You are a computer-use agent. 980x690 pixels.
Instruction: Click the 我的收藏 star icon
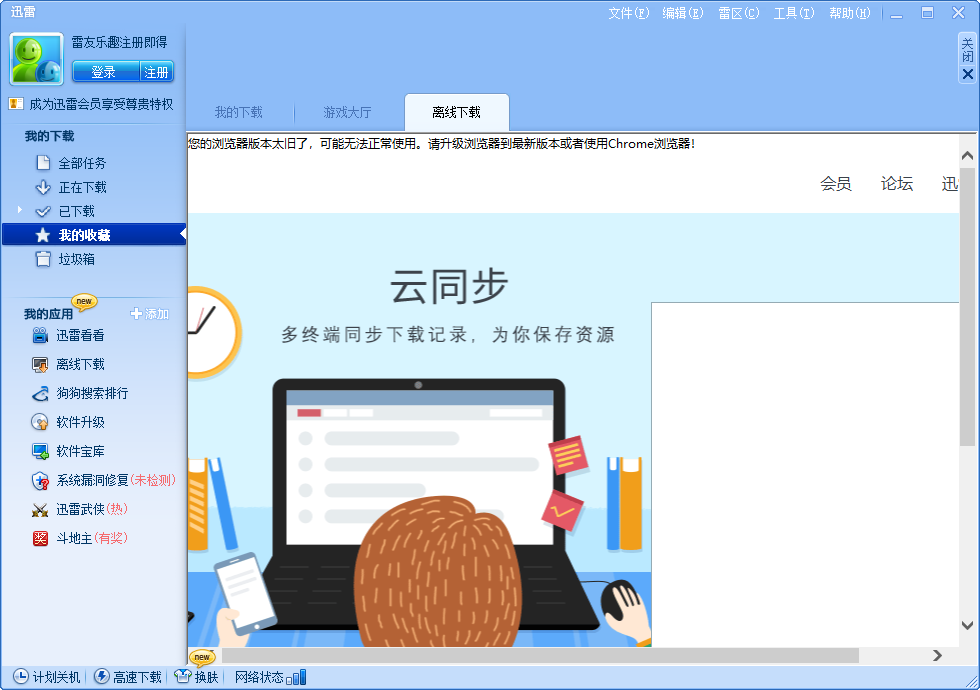pyautogui.click(x=42, y=235)
